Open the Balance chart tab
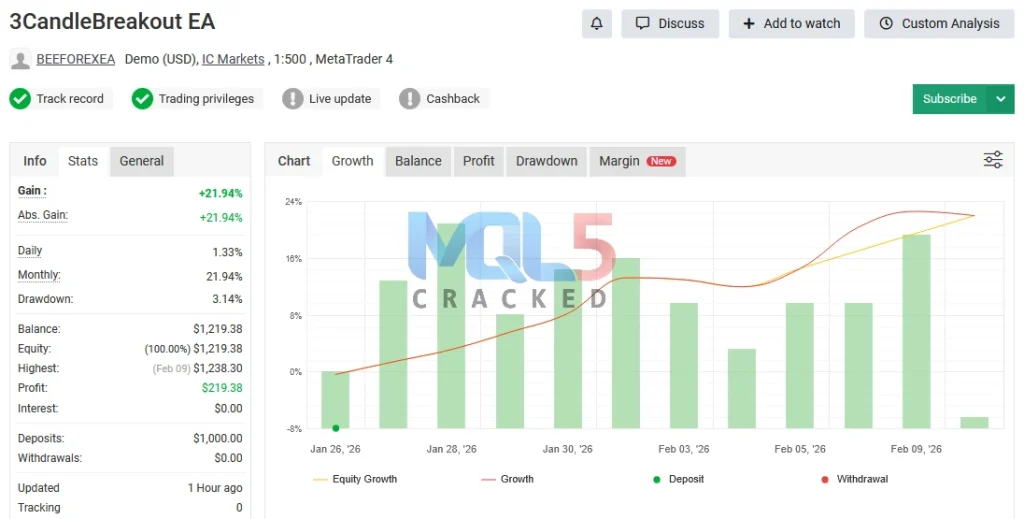Screen dimensions: 1024x519 click(418, 161)
